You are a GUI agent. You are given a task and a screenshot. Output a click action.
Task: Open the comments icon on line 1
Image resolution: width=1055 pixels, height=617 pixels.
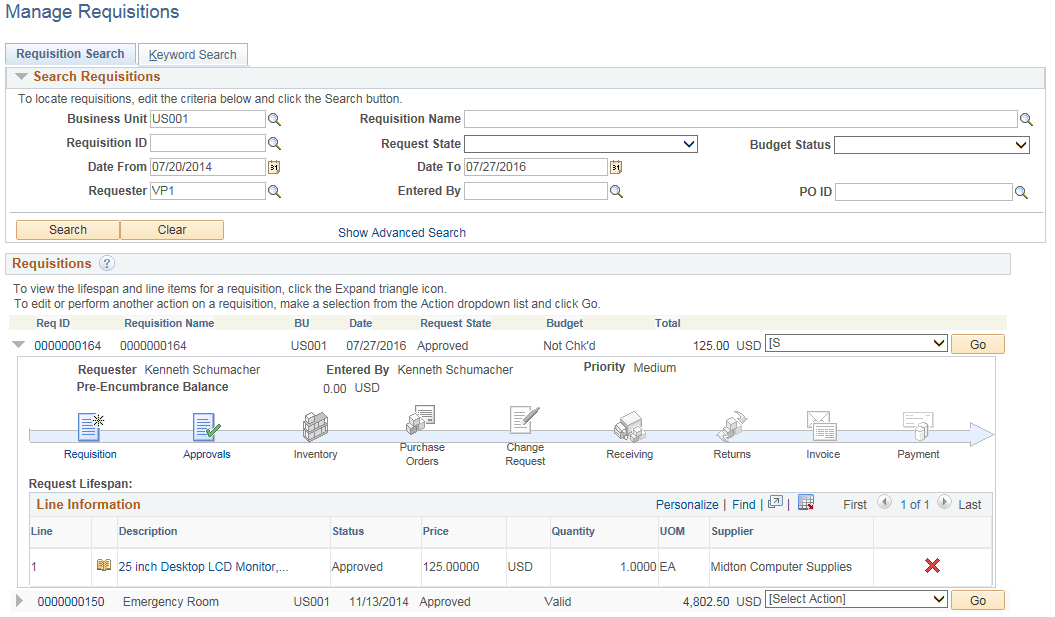click(x=104, y=565)
